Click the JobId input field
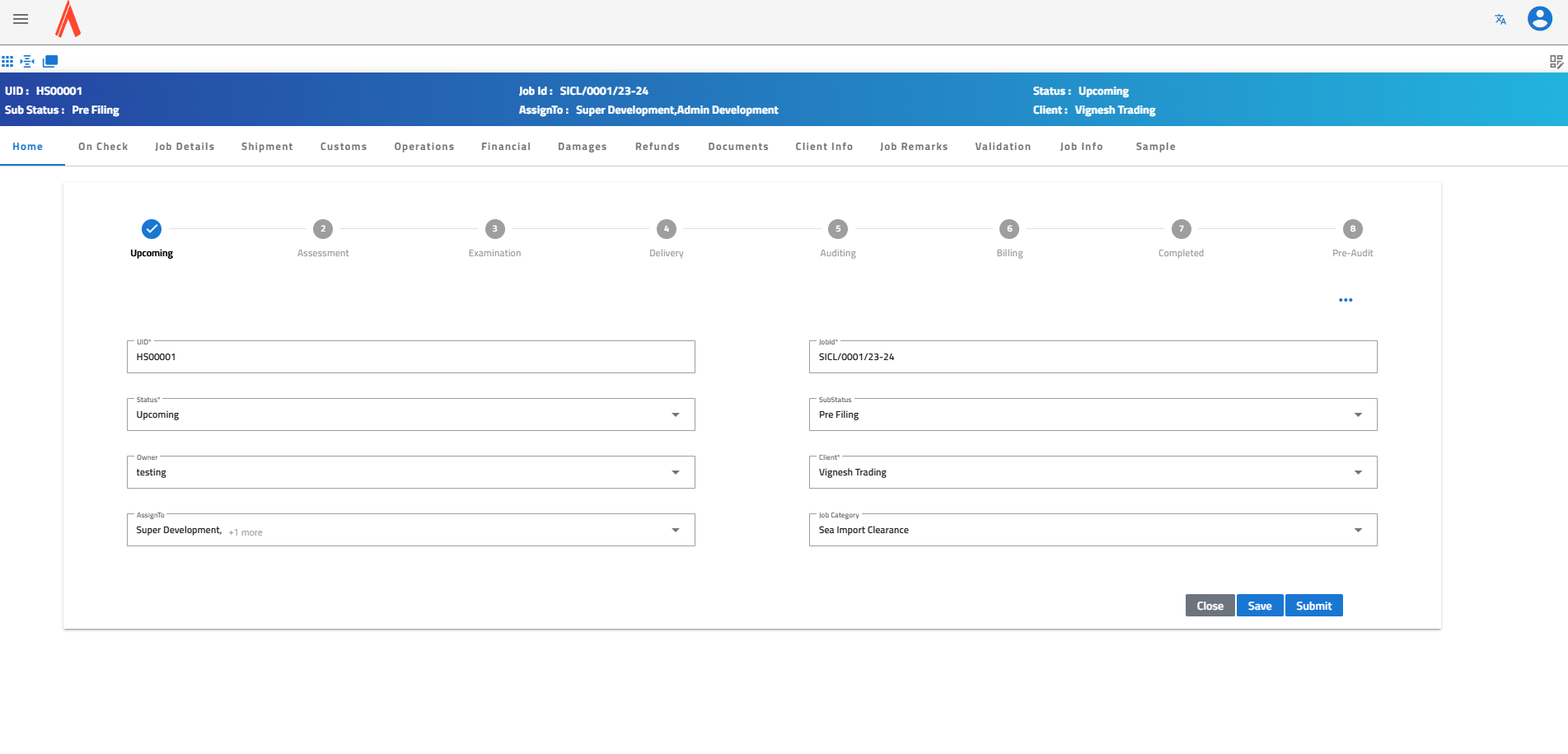 click(x=1093, y=357)
